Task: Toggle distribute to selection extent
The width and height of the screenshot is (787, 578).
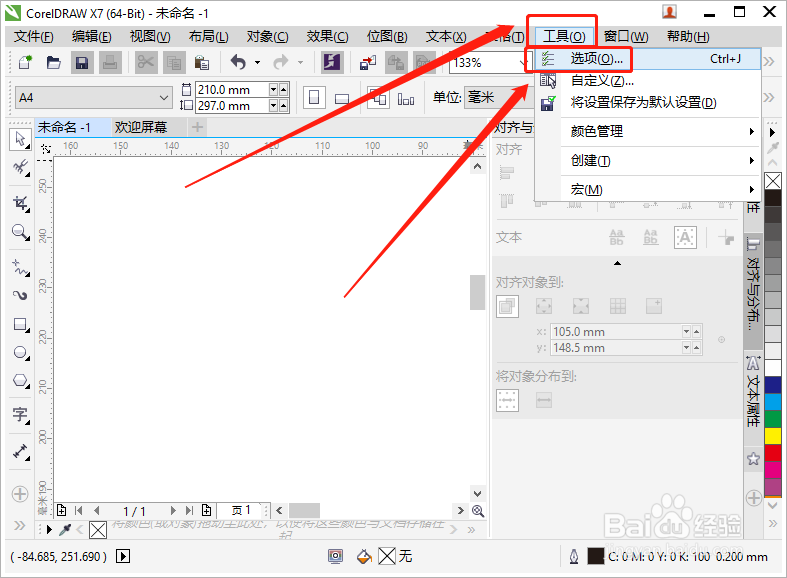Action: 507,400
